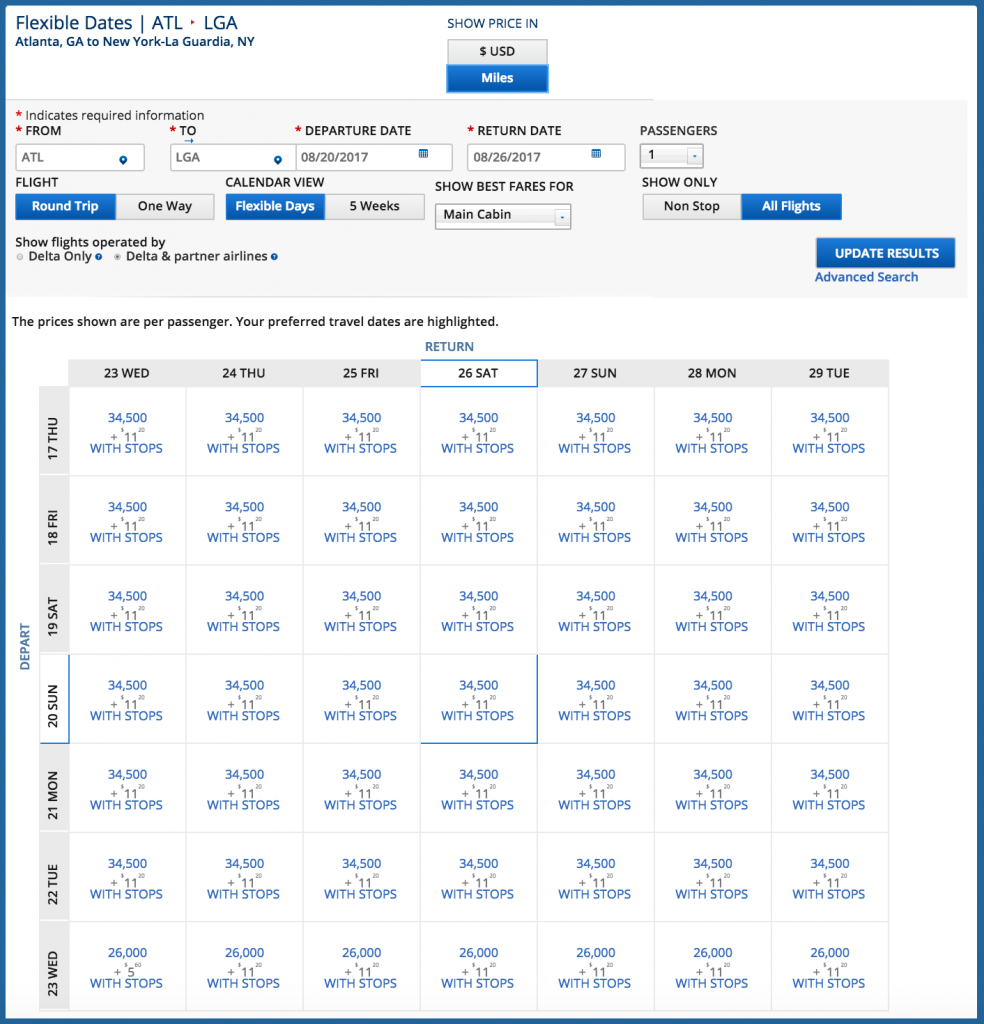984x1024 pixels.
Task: Pick fare departing 22 TUE returning 26 SAT
Action: pos(479,878)
